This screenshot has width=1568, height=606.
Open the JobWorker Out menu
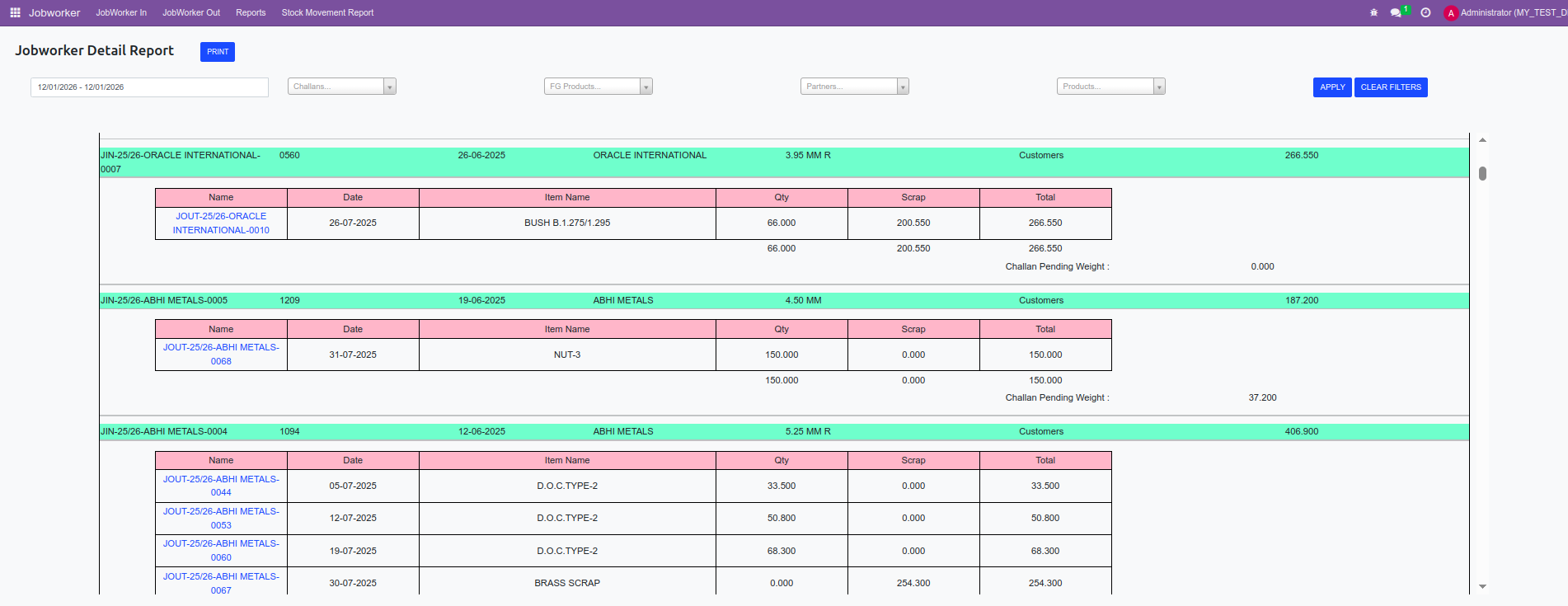click(x=191, y=13)
